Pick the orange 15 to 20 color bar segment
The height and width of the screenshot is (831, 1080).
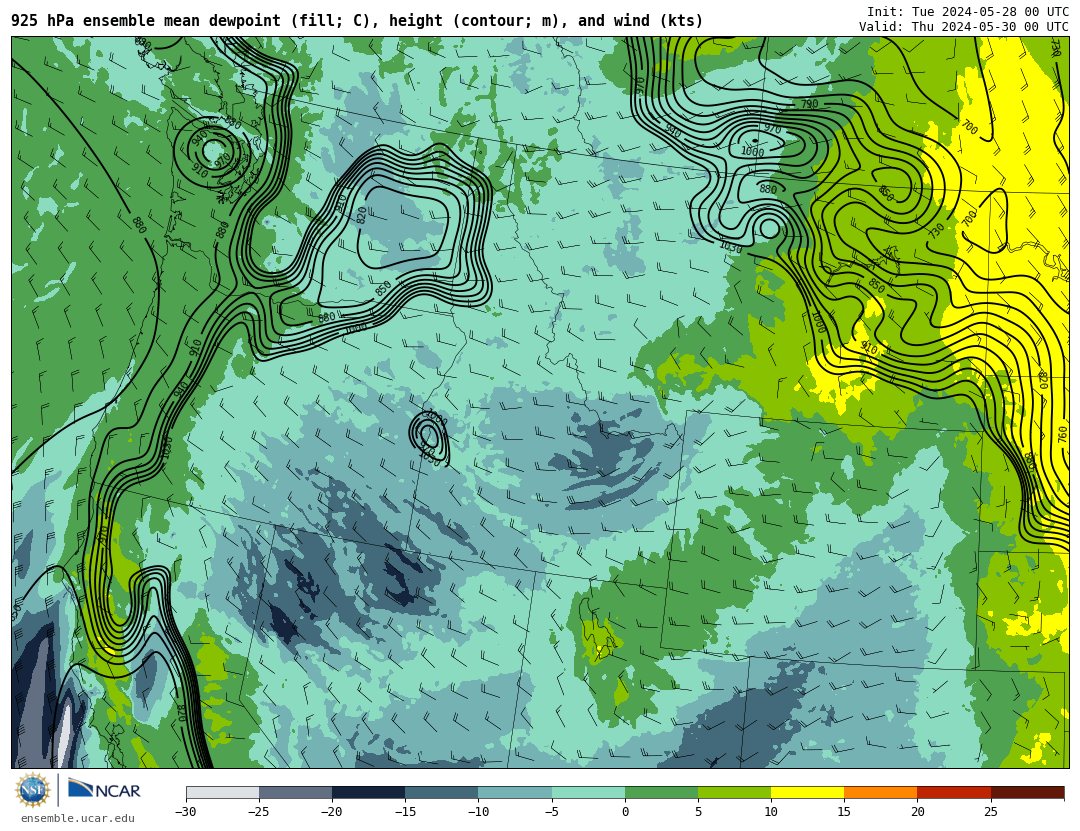click(881, 792)
